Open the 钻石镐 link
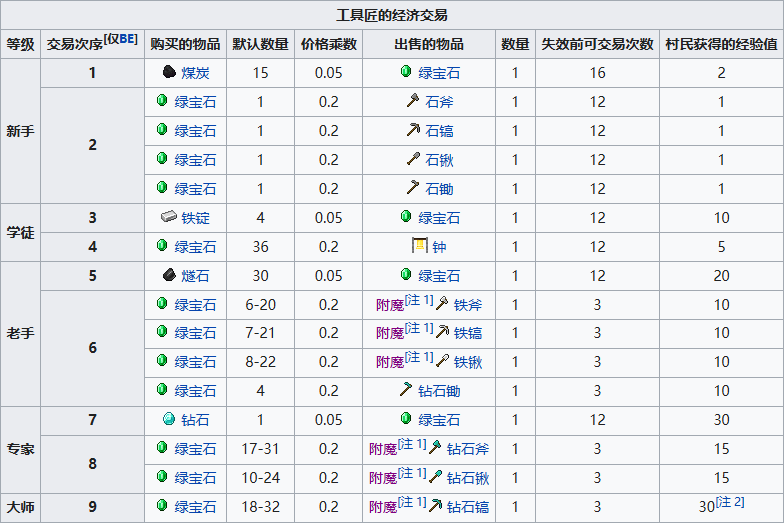 467,507
